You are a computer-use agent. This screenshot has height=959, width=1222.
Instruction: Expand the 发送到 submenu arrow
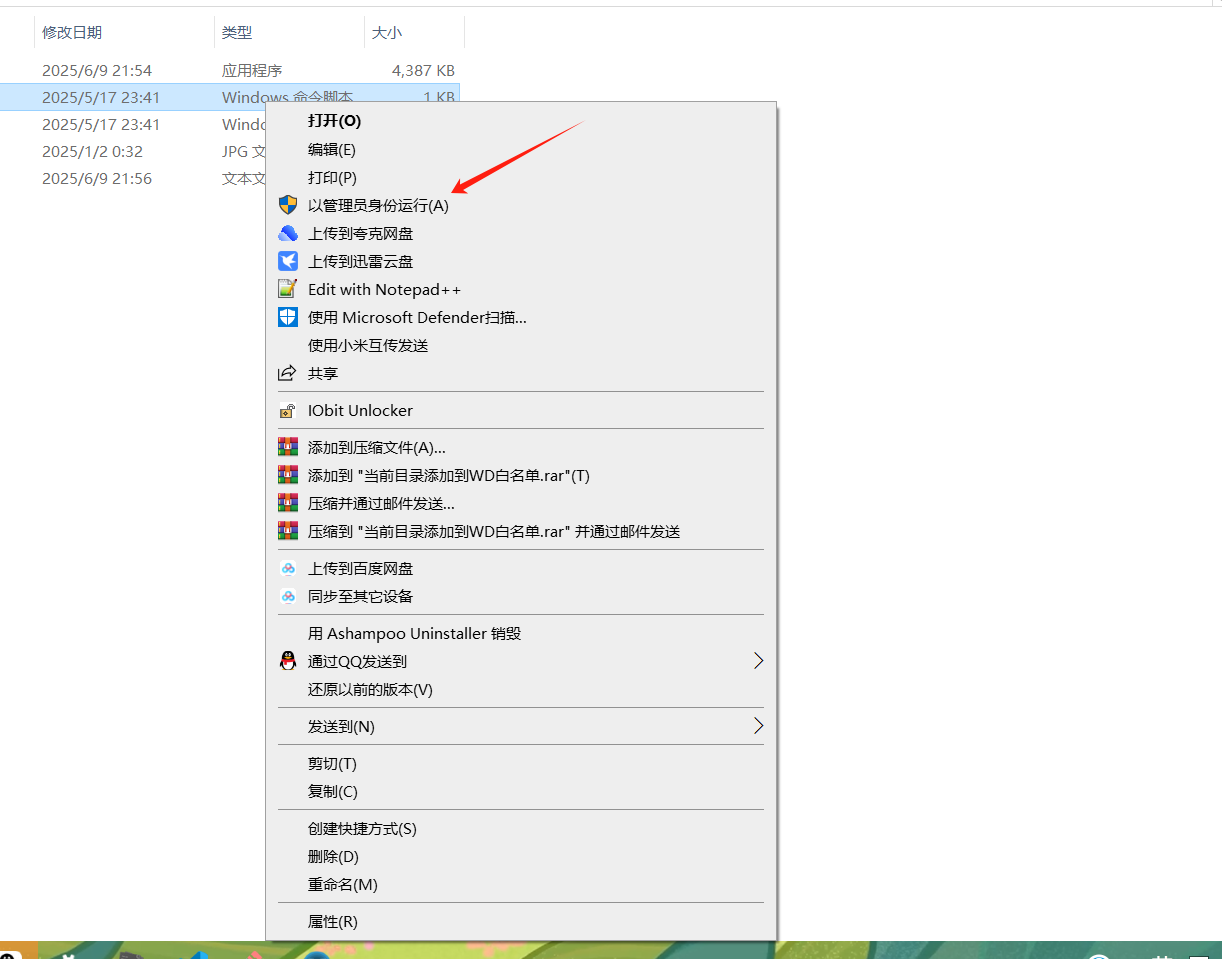(x=758, y=726)
